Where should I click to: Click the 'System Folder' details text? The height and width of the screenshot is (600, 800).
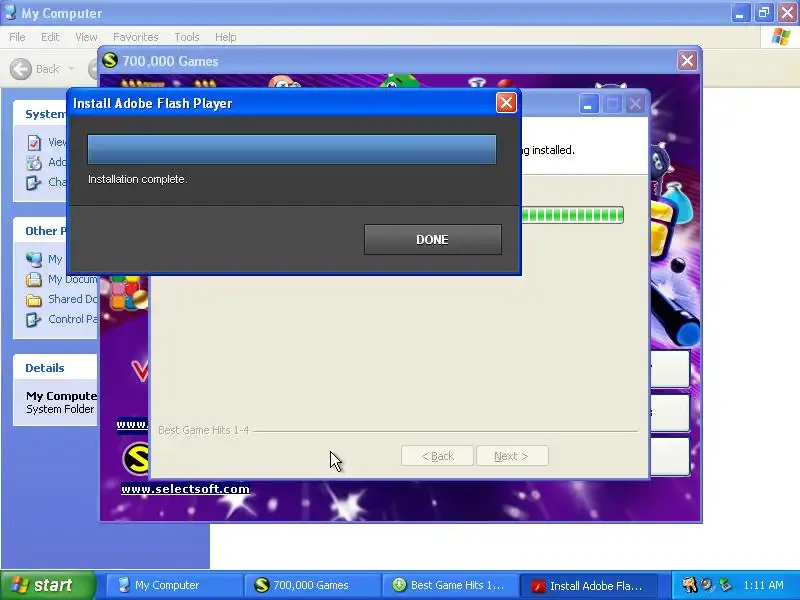point(60,409)
